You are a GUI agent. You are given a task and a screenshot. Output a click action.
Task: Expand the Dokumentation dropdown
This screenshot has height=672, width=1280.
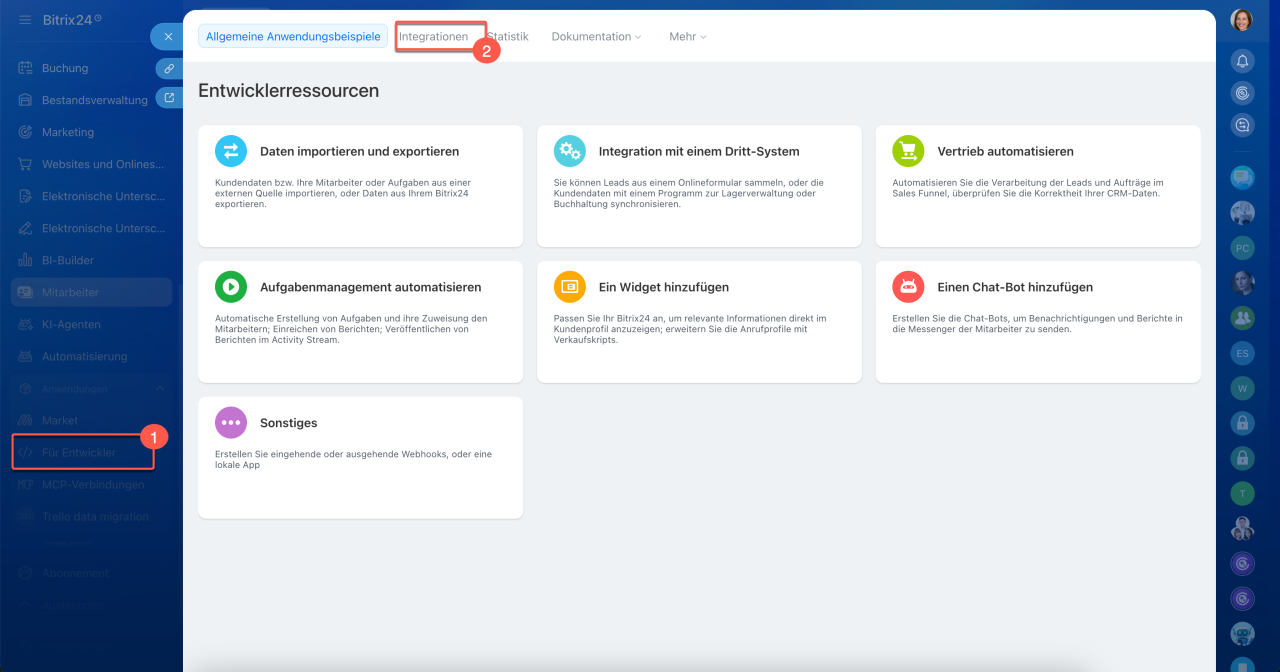point(597,36)
